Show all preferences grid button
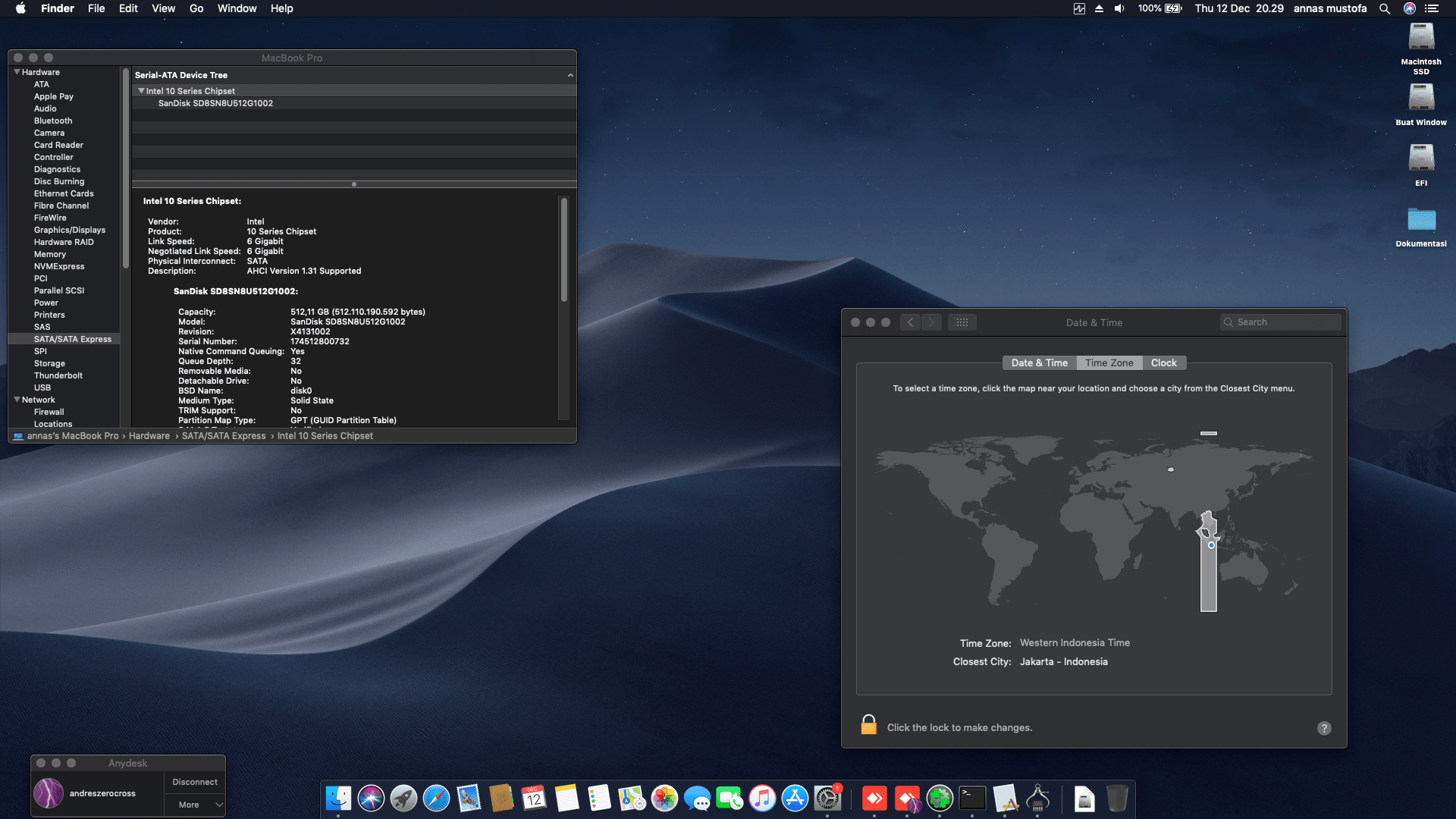This screenshot has height=819, width=1456. (x=962, y=322)
